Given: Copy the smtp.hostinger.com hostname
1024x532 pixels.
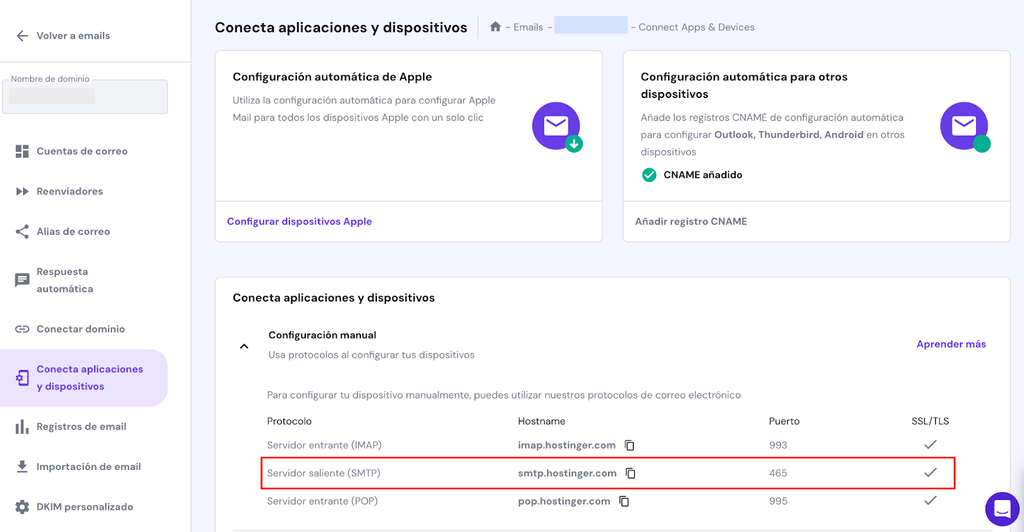Looking at the screenshot, I should (630, 473).
